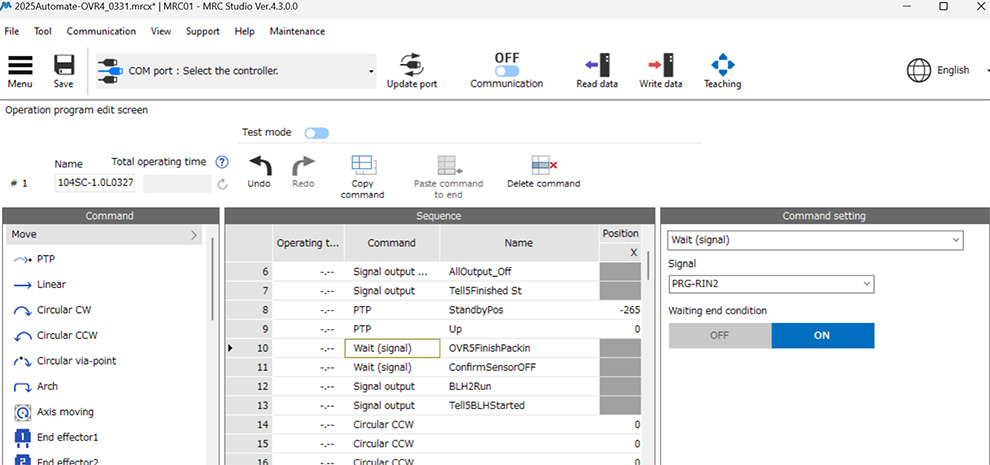Viewport: 990px width, 465px height.
Task: Select sequence row 6 AllOutput_Off
Action: 433,272
